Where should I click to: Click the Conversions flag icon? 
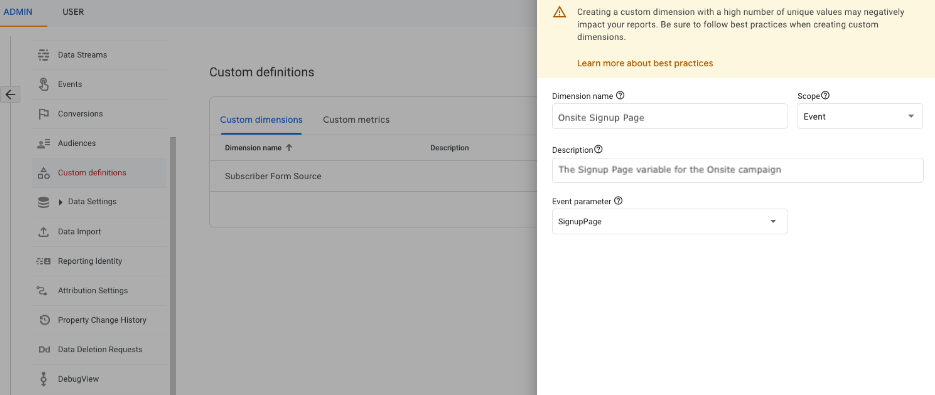[44, 114]
